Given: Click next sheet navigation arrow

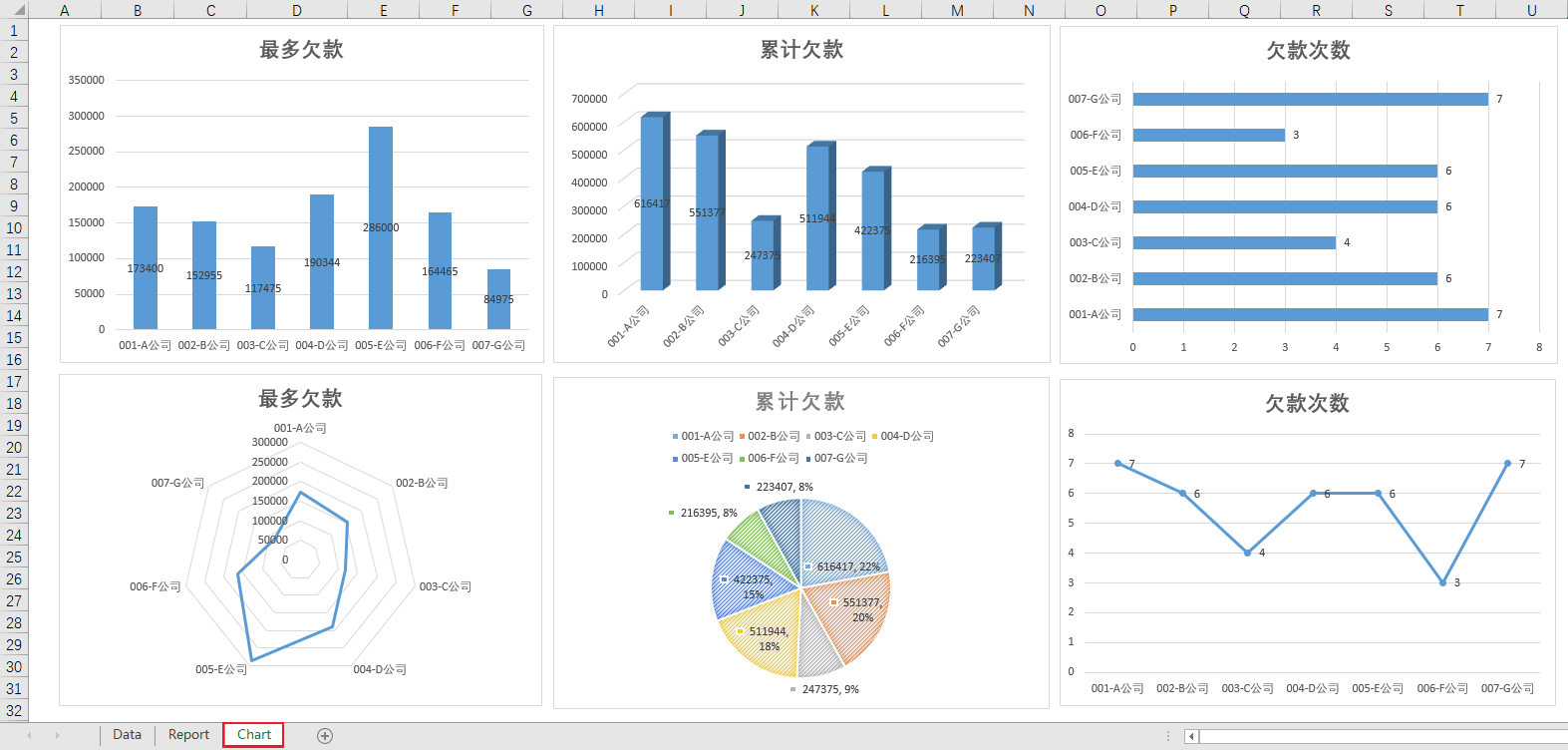Looking at the screenshot, I should (x=58, y=736).
